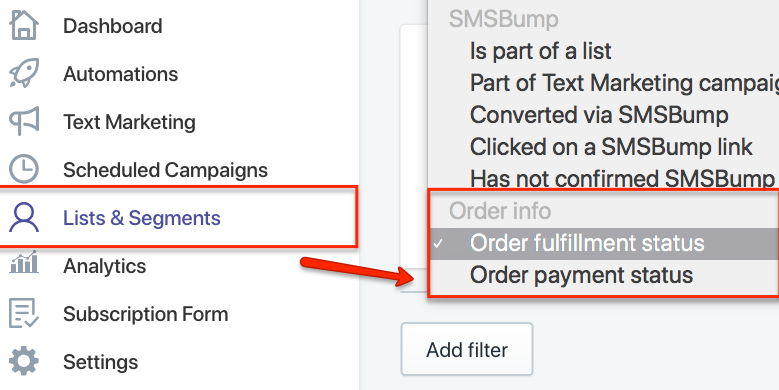Click the Lists & Segments person icon
Viewport: 779px width, 390px height.
[23, 218]
